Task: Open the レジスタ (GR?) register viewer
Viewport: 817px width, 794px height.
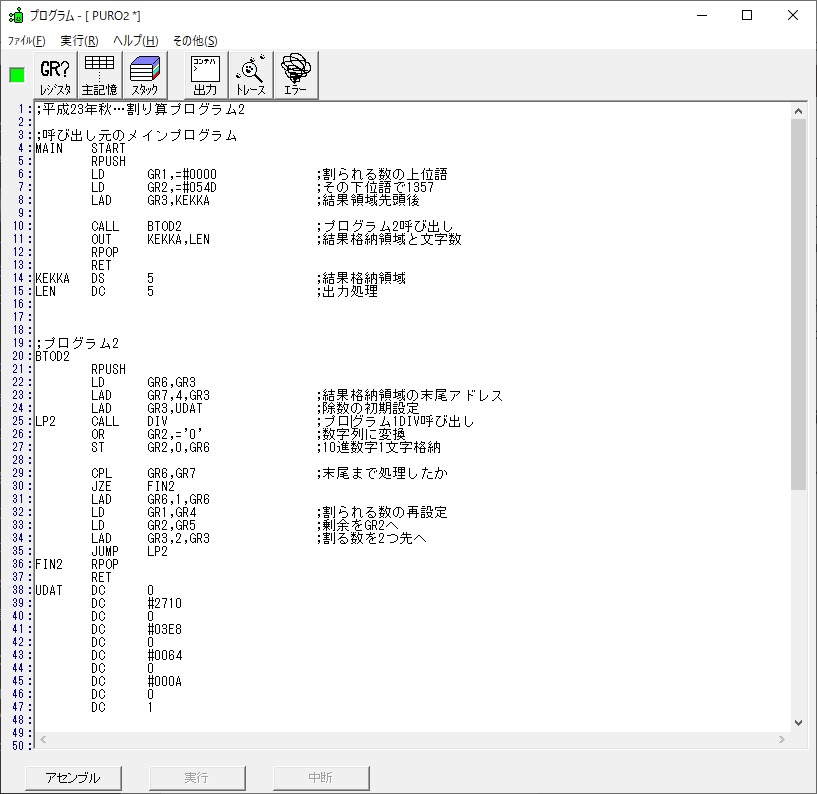Action: pos(55,75)
